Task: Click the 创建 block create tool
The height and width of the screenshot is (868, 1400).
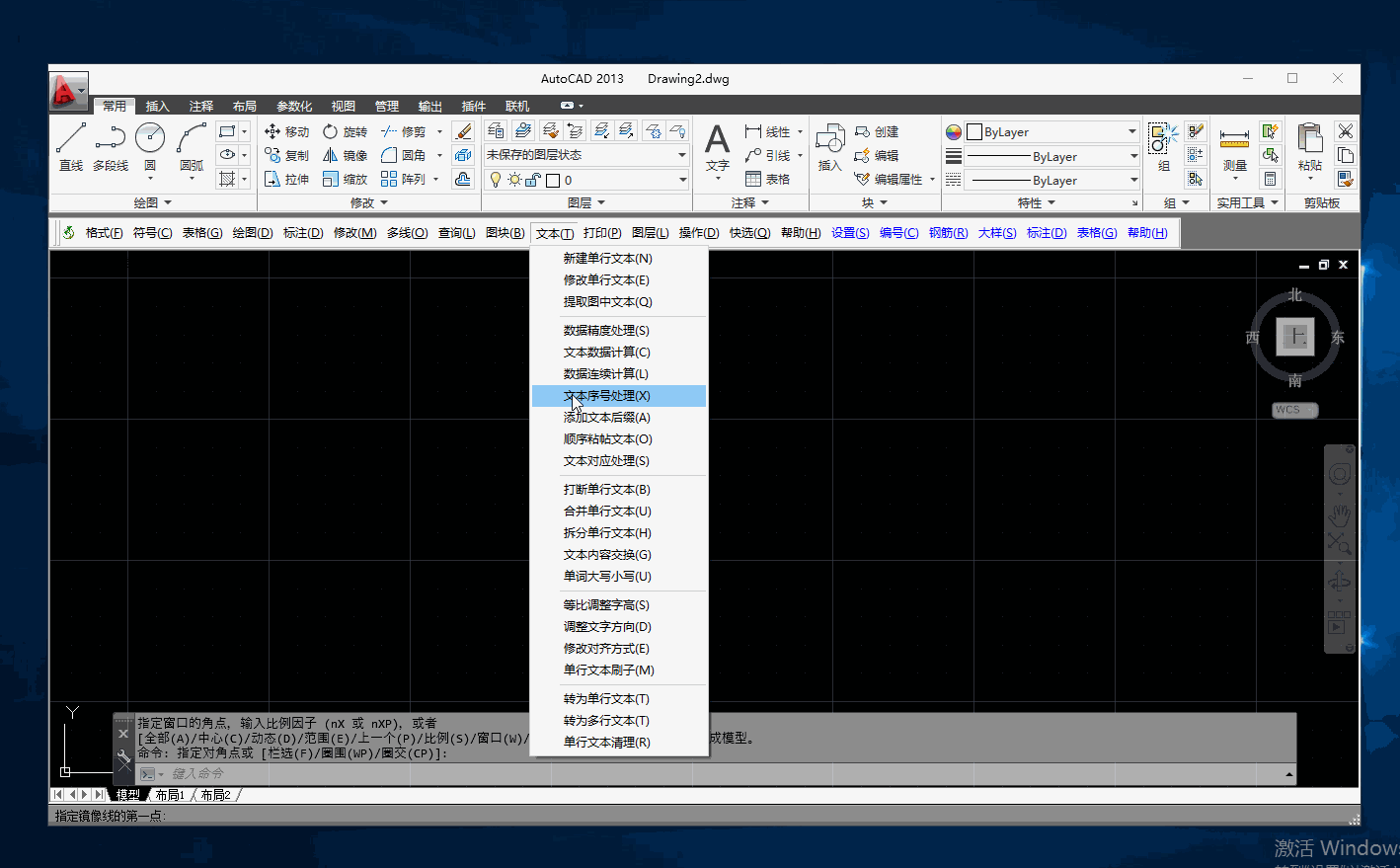Action: coord(877,131)
